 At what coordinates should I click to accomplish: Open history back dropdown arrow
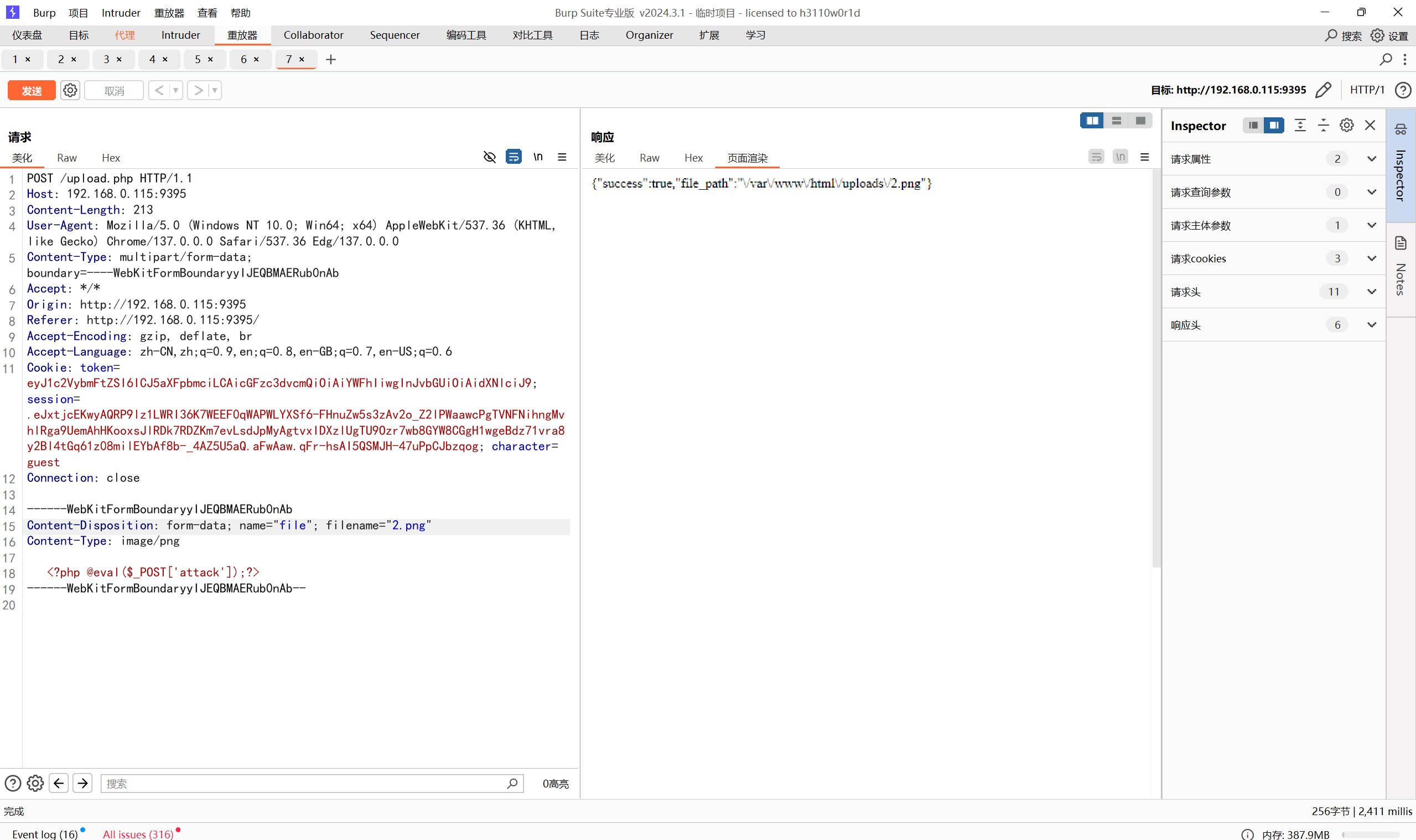[175, 90]
